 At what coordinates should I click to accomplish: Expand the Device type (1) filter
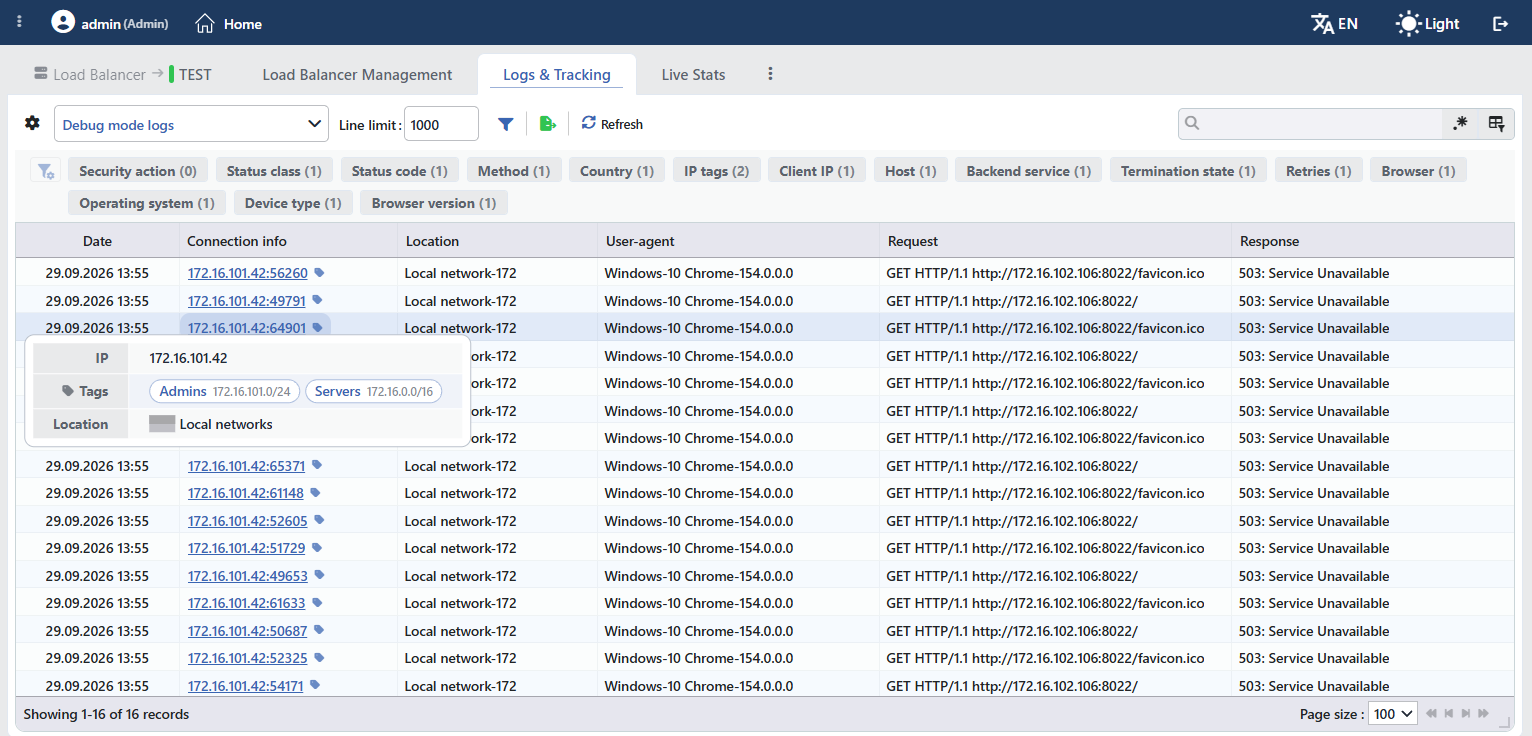click(x=293, y=203)
